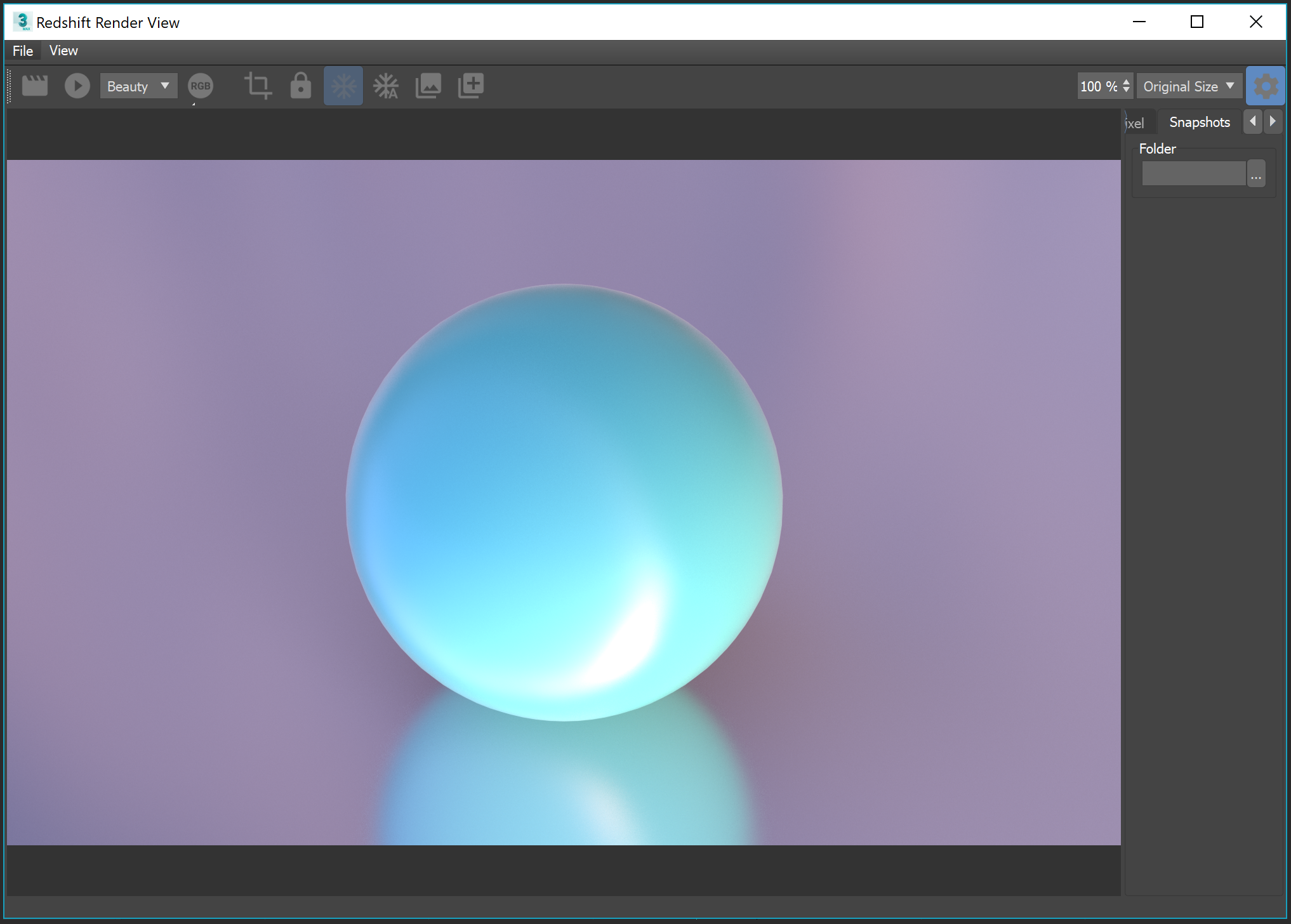Toggle the settings gear panel button
The image size is (1291, 924).
coord(1266,86)
